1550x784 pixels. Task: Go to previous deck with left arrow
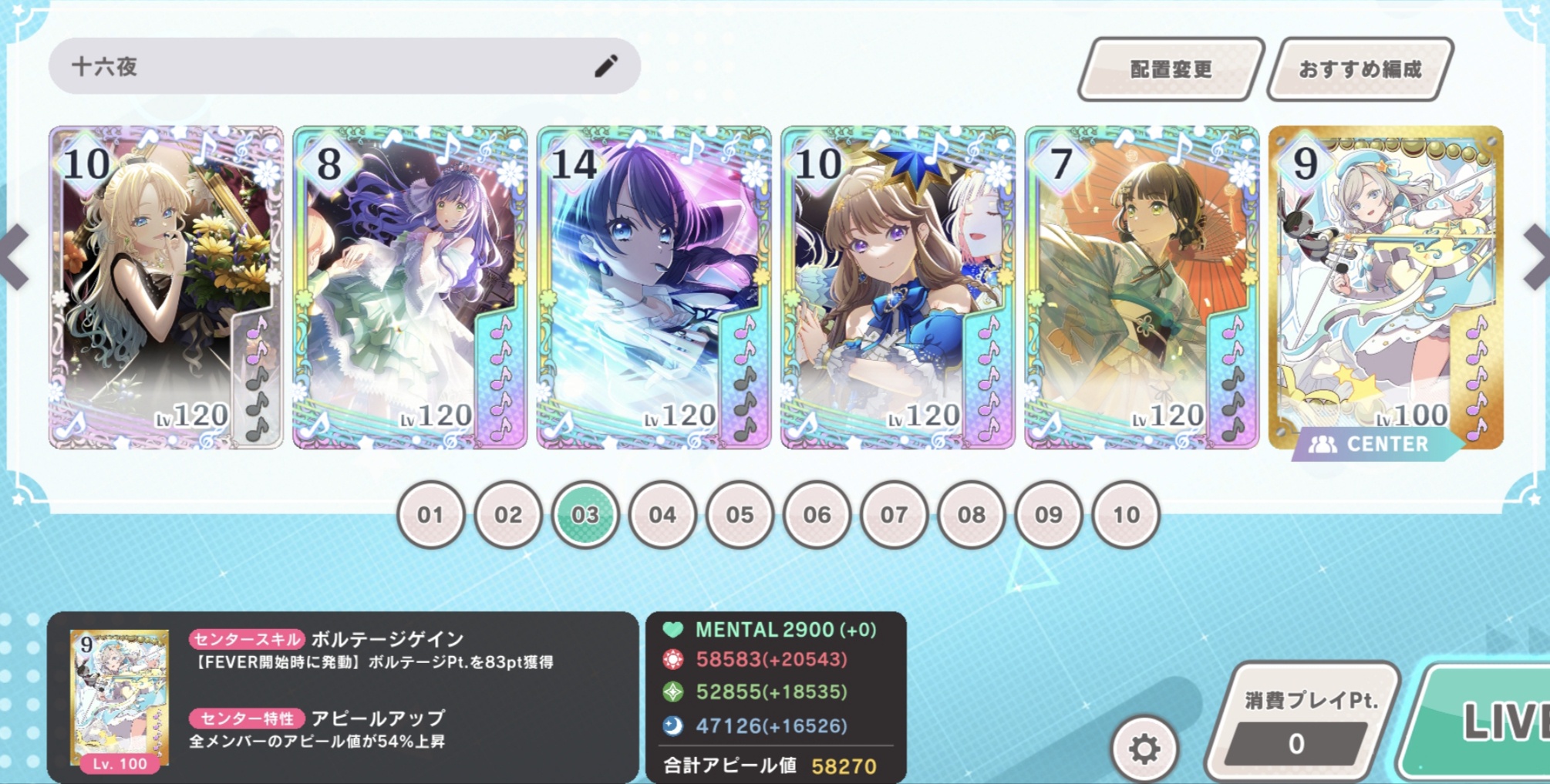point(14,257)
